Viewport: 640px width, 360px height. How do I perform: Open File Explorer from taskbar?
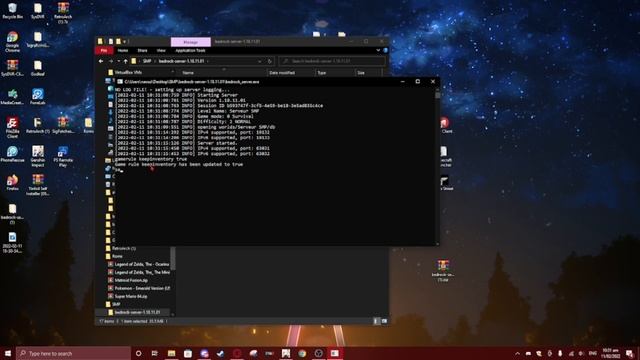[171, 353]
